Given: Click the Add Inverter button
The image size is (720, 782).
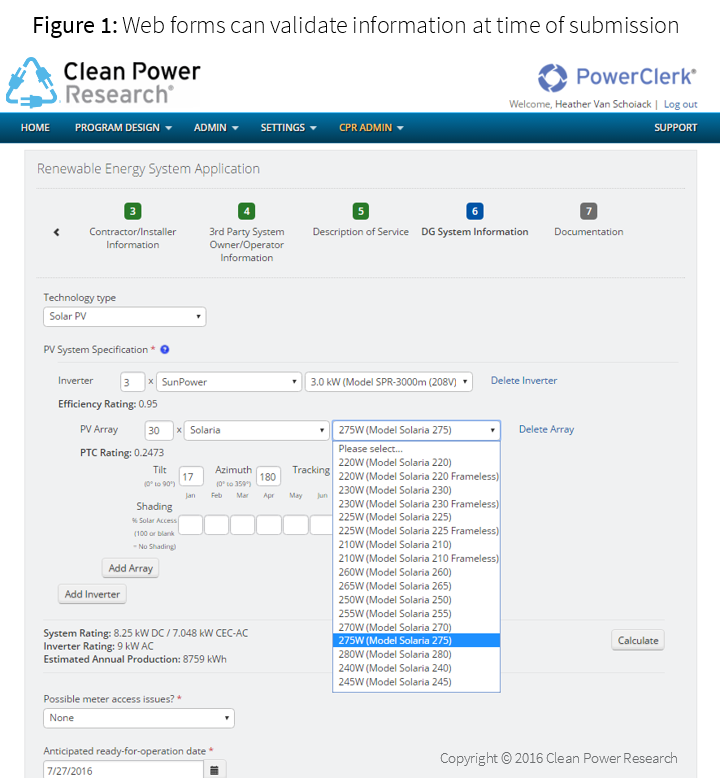Looking at the screenshot, I should [92, 594].
